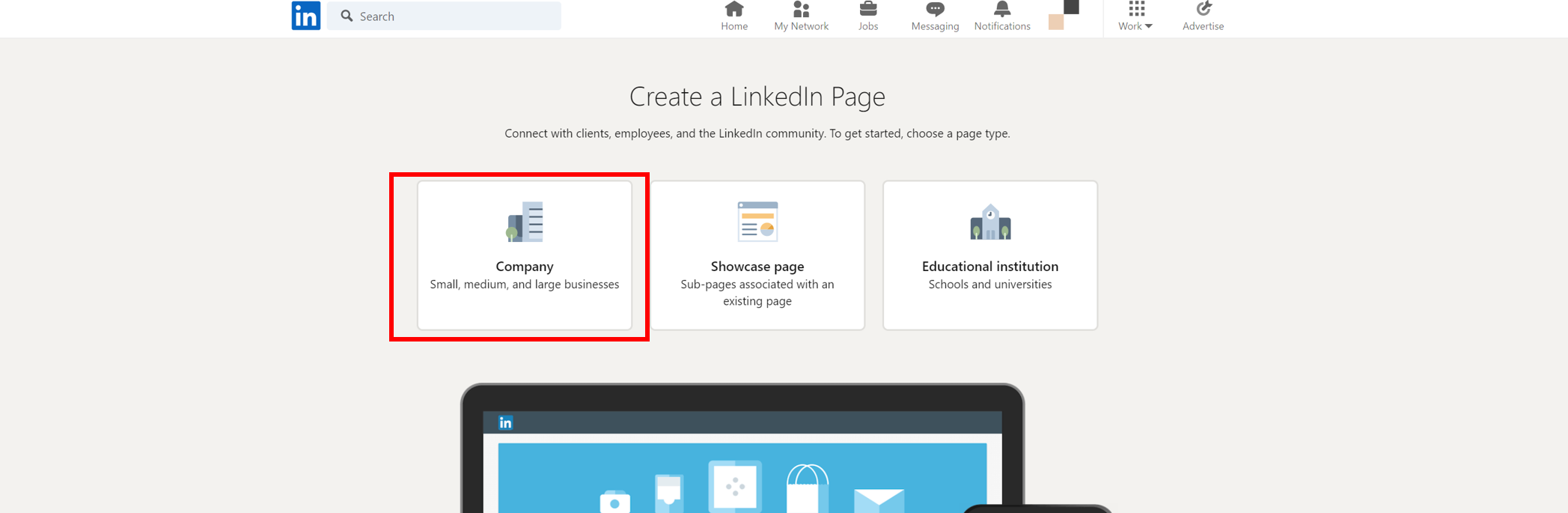Click the 'Create a LinkedIn Page' title
Screen dimensions: 1568x513
point(757,97)
